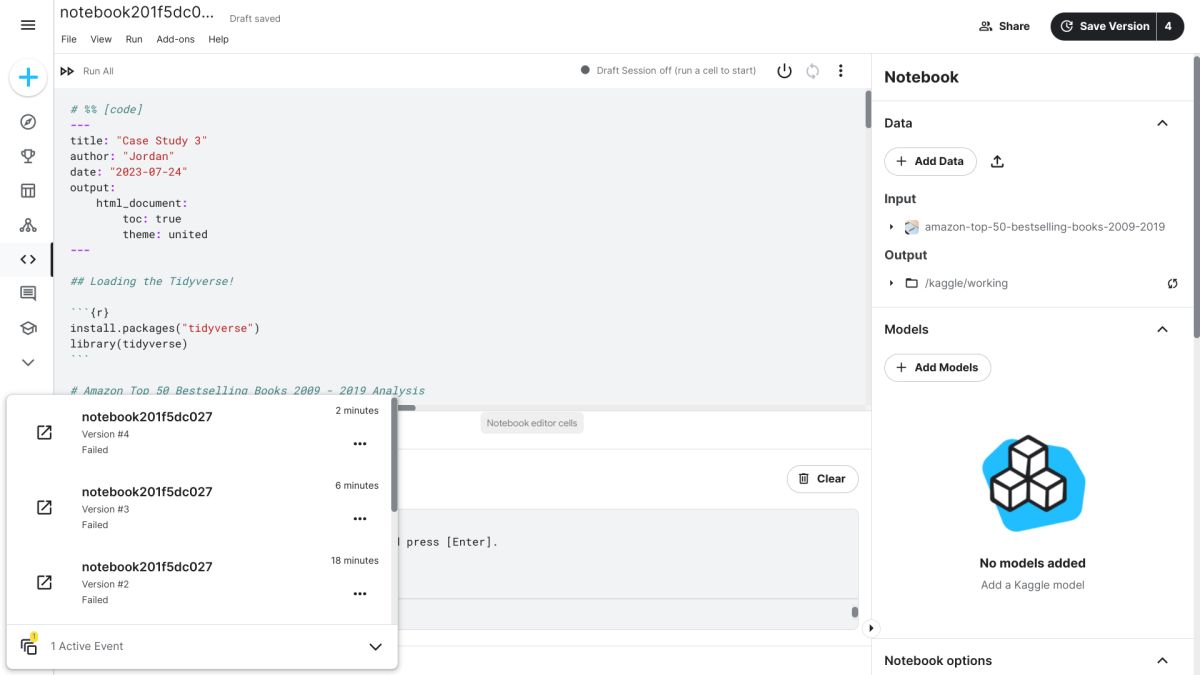Click the session power icon

point(784,71)
